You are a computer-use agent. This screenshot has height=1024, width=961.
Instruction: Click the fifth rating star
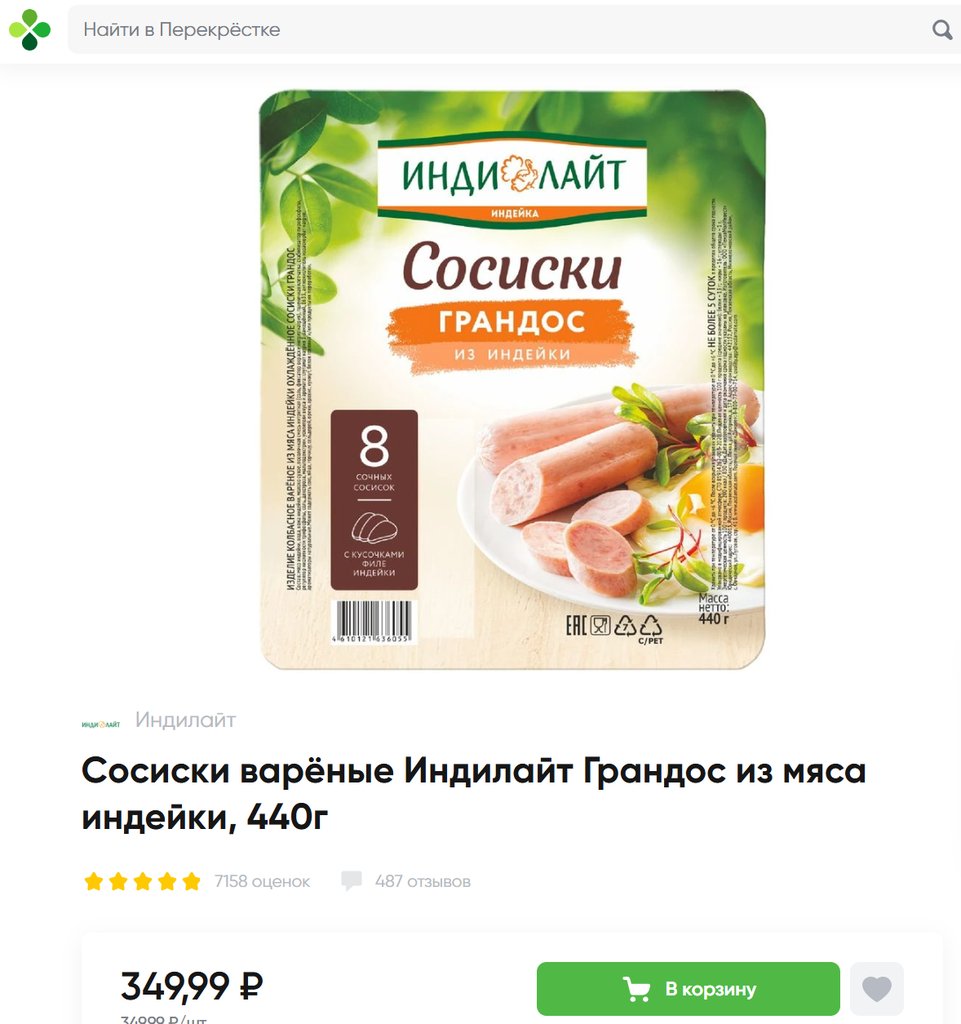coord(191,881)
